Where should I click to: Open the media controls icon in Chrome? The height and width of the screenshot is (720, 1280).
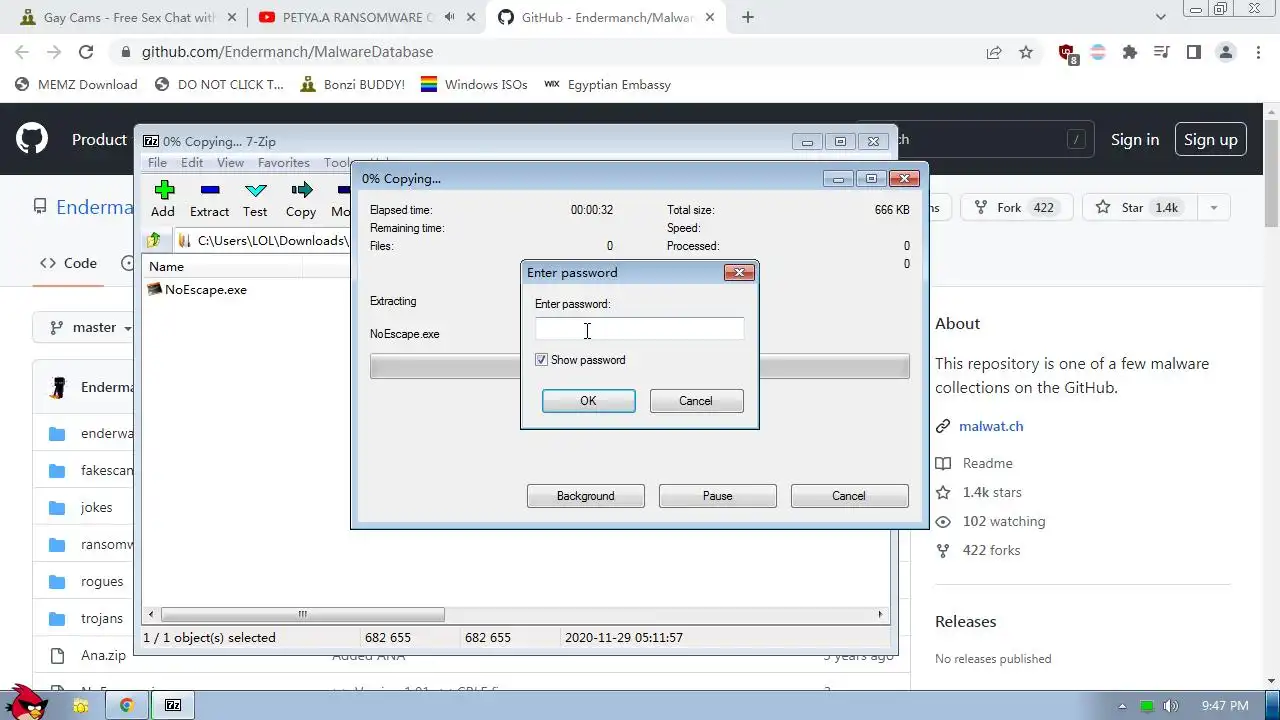click(1161, 52)
